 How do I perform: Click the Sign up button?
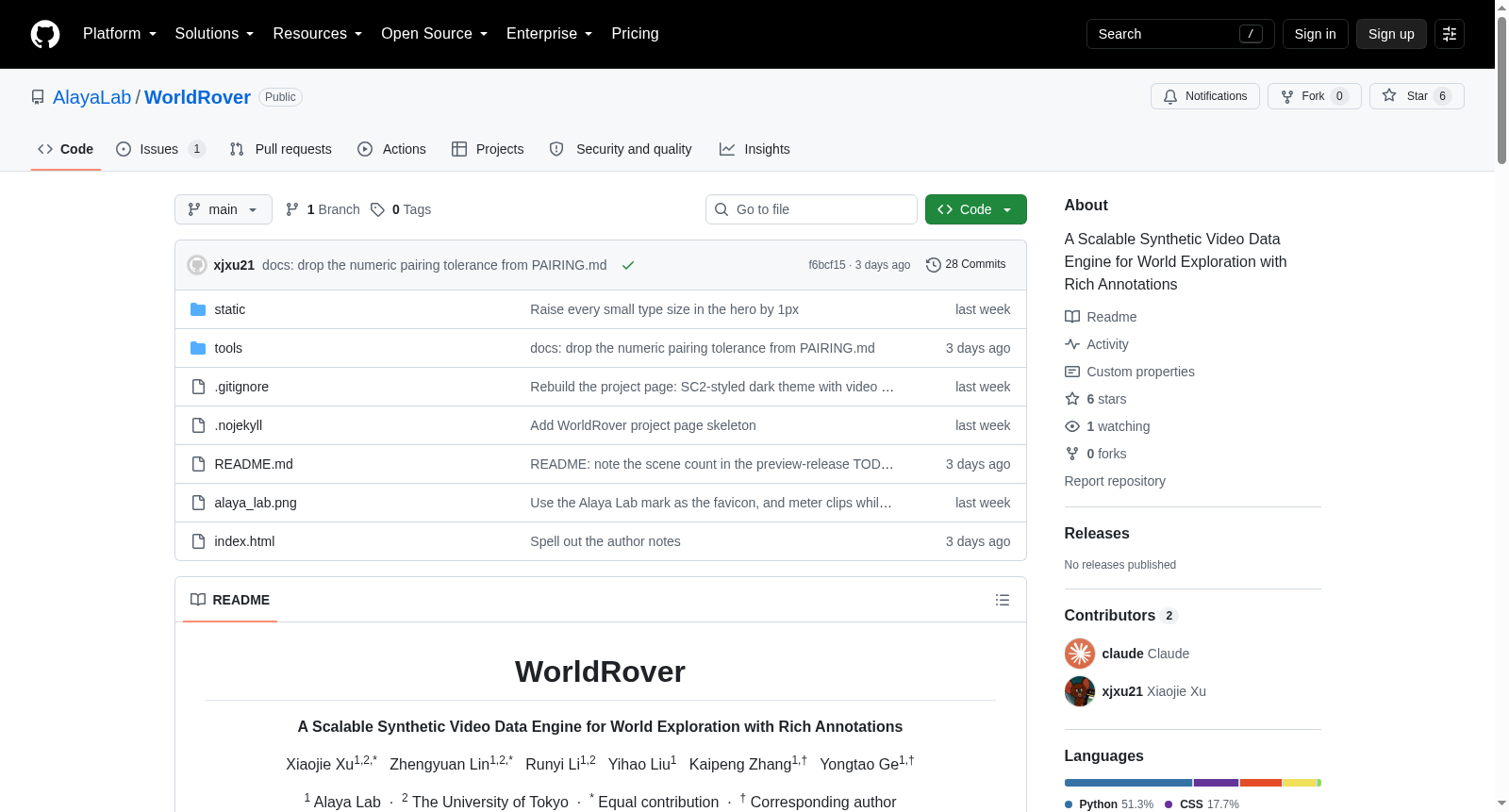tap(1391, 34)
